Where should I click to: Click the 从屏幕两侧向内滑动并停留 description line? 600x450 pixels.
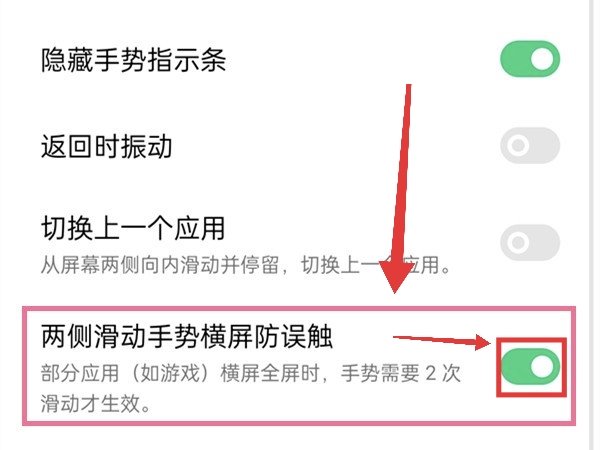[x=246, y=264]
